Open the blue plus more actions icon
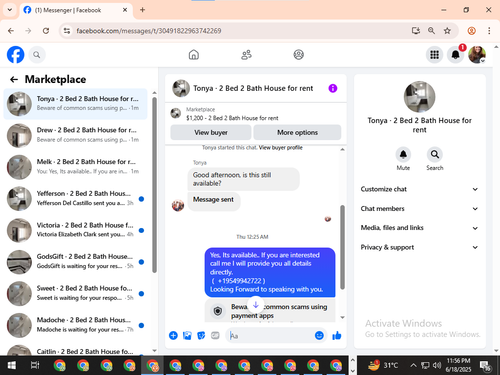The width and height of the screenshot is (500, 375). (173, 335)
